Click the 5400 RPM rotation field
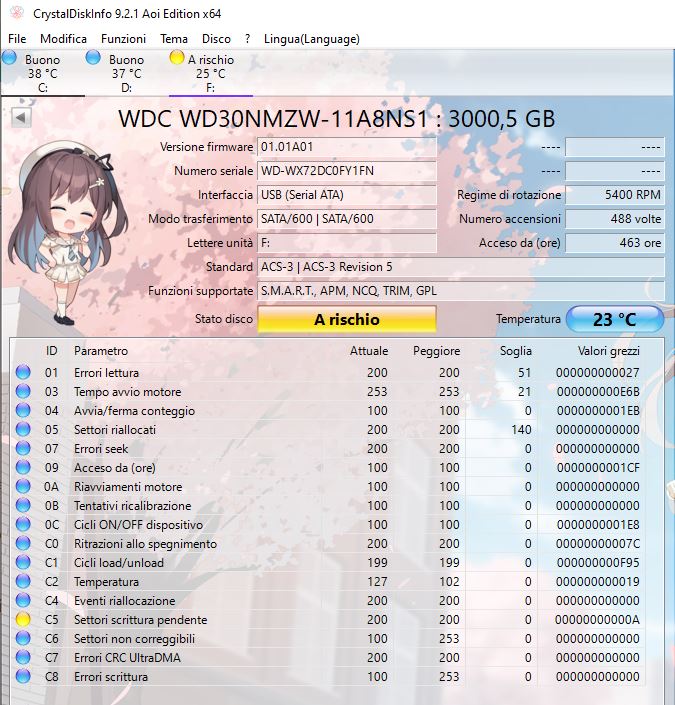This screenshot has width=675, height=705. pos(615,195)
